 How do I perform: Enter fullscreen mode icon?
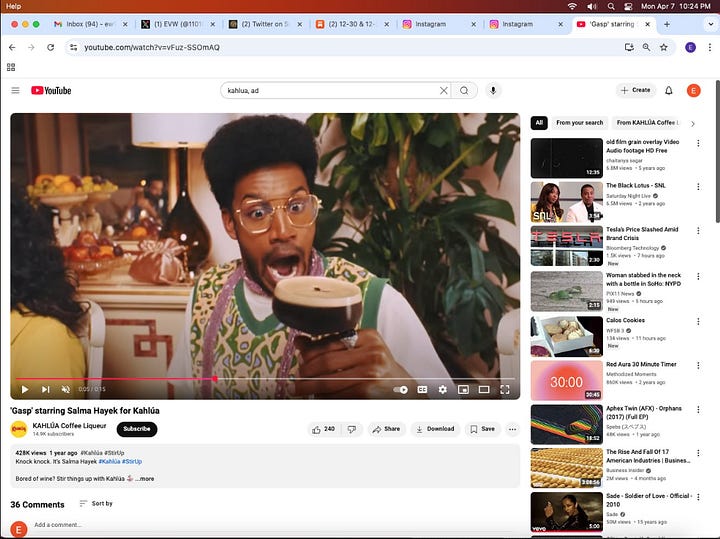click(505, 389)
